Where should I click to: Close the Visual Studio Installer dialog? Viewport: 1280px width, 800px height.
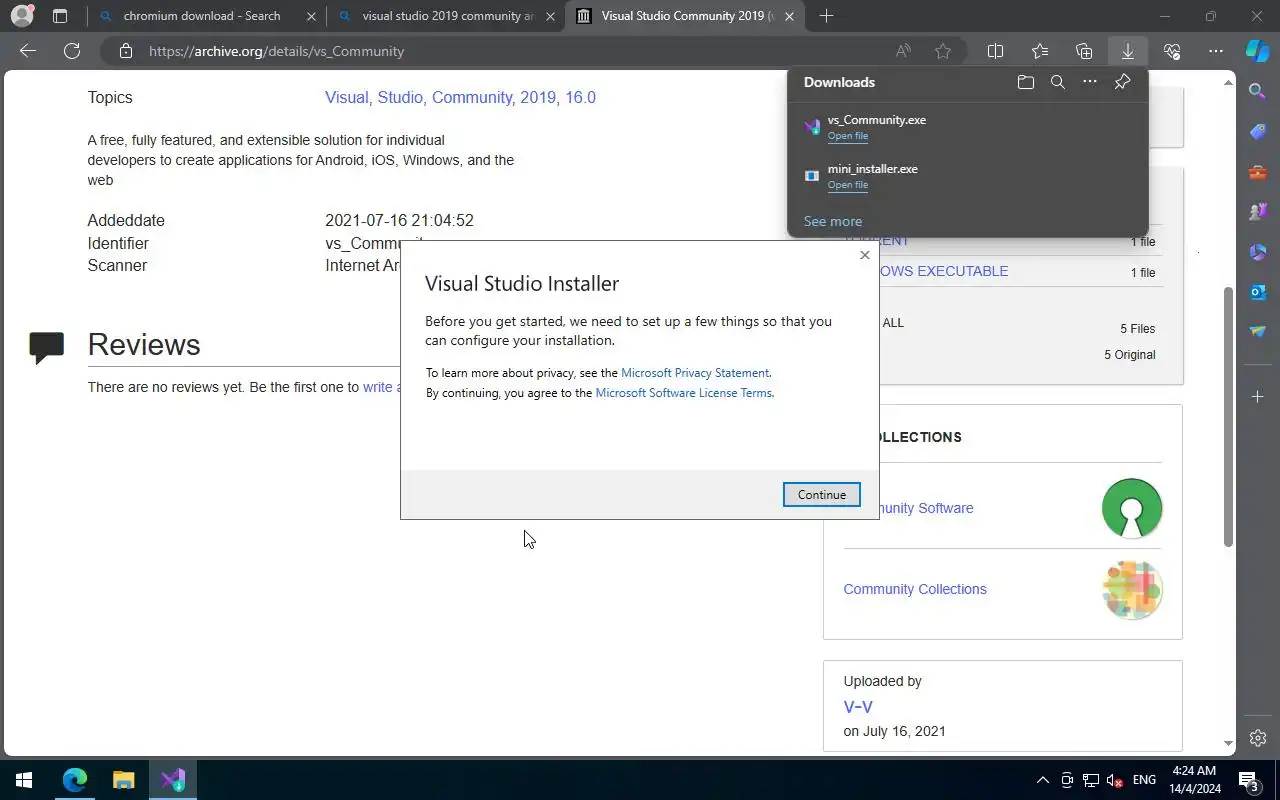(x=864, y=255)
